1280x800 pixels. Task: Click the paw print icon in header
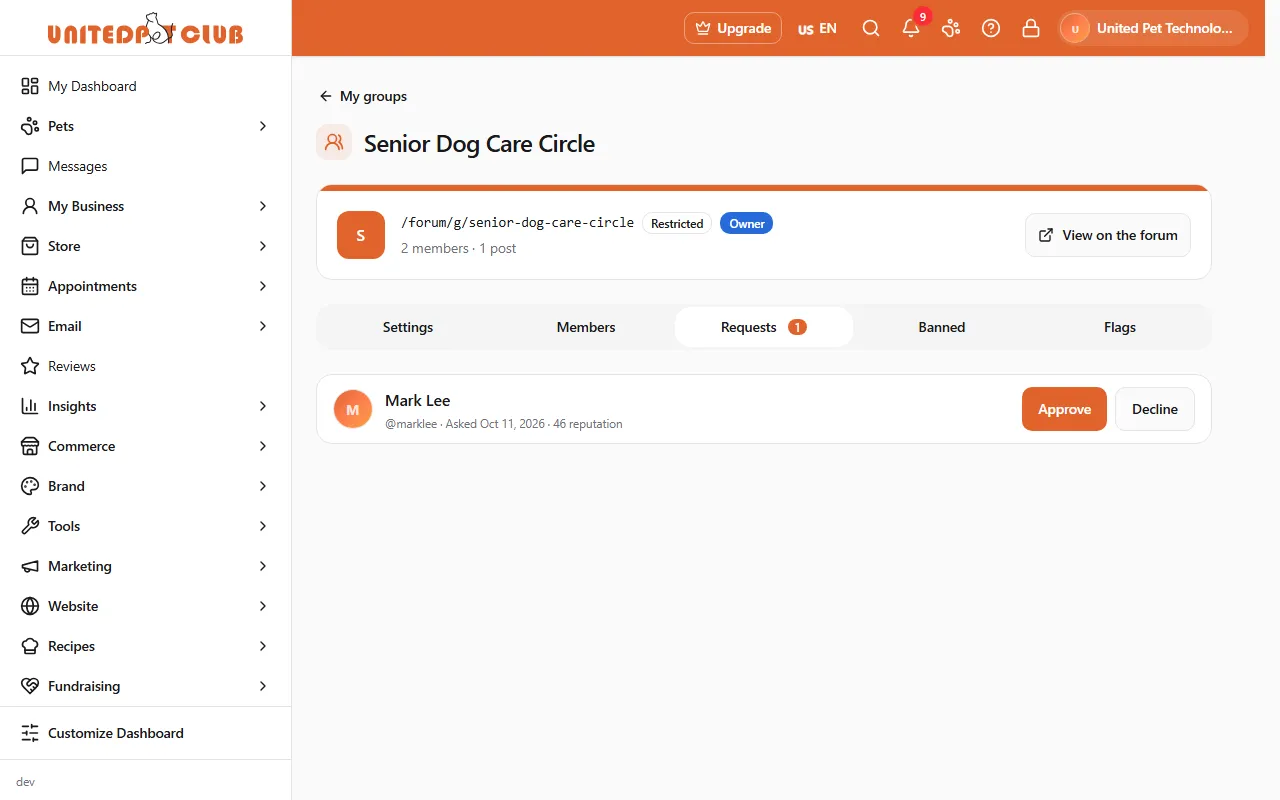951,28
